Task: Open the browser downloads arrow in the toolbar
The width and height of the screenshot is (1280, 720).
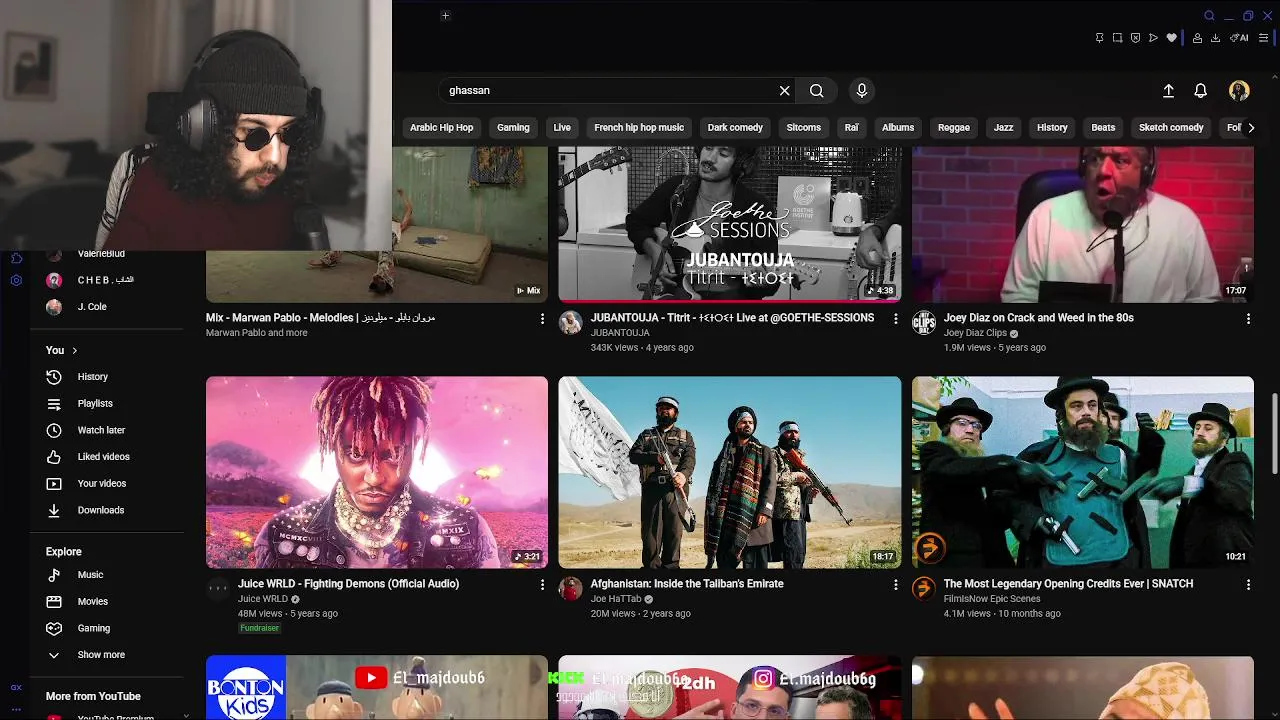Action: (x=1215, y=38)
